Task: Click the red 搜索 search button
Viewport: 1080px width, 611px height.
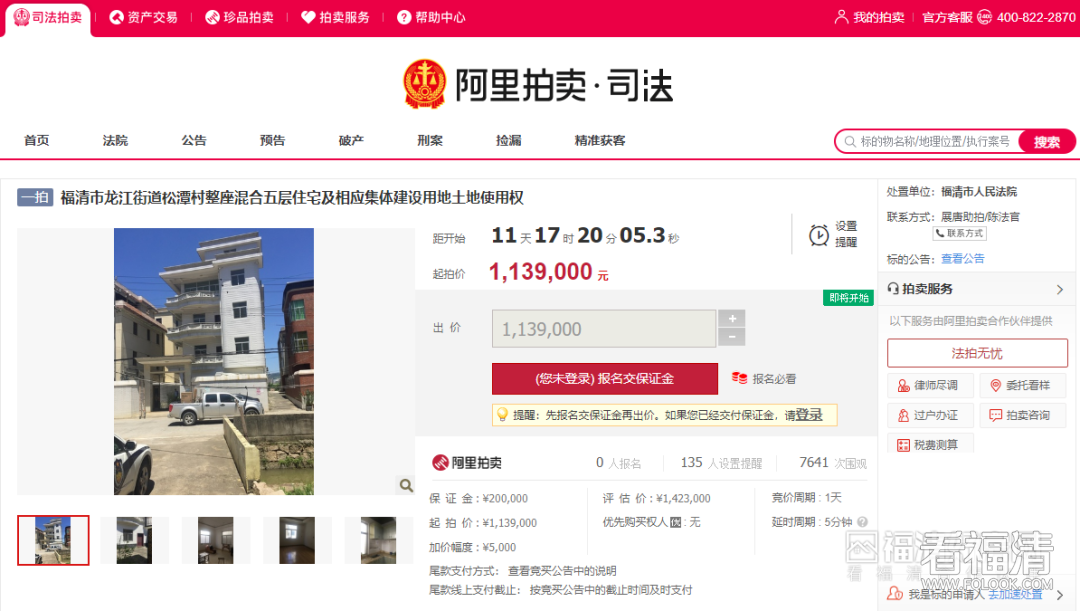Action: pyautogui.click(x=1046, y=141)
